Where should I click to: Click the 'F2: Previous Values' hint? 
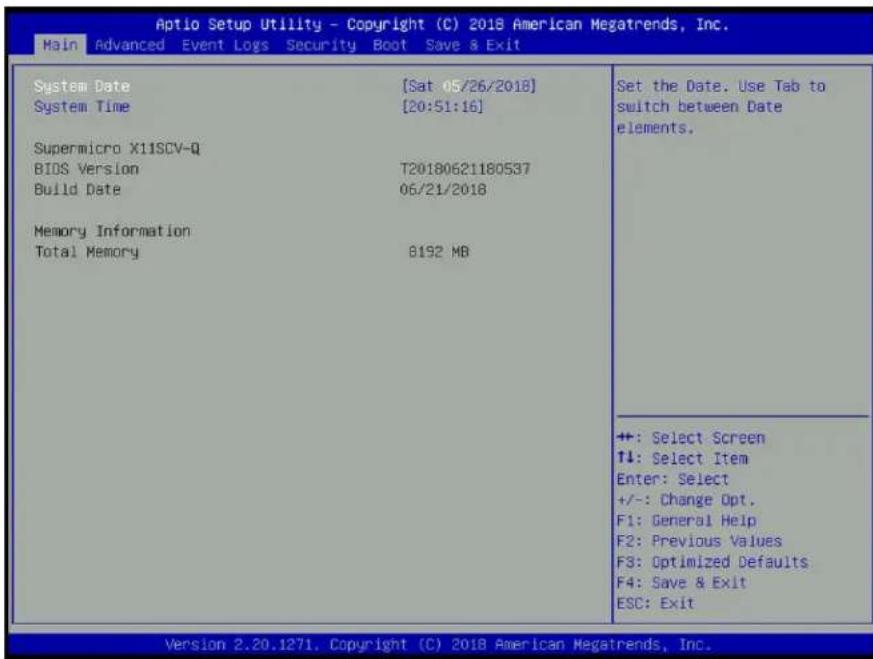point(699,541)
